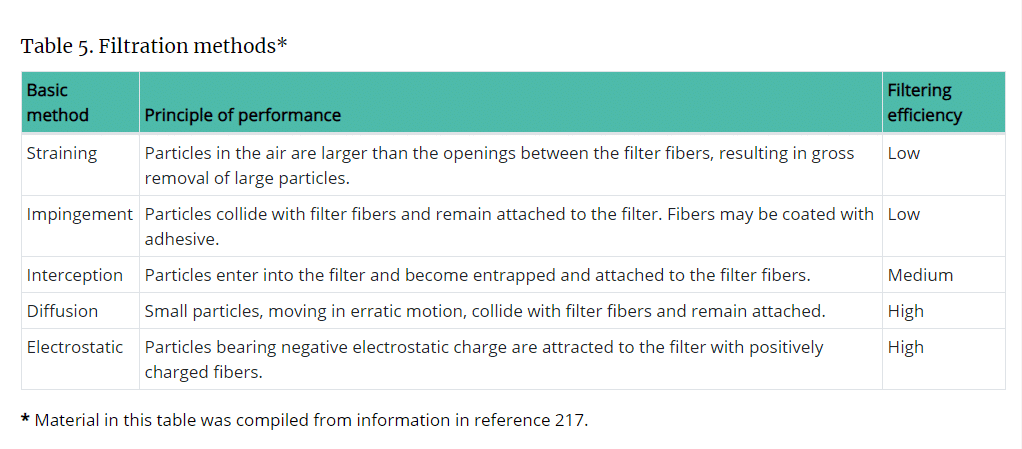Select the "High" efficiency for Diffusion

click(x=906, y=311)
